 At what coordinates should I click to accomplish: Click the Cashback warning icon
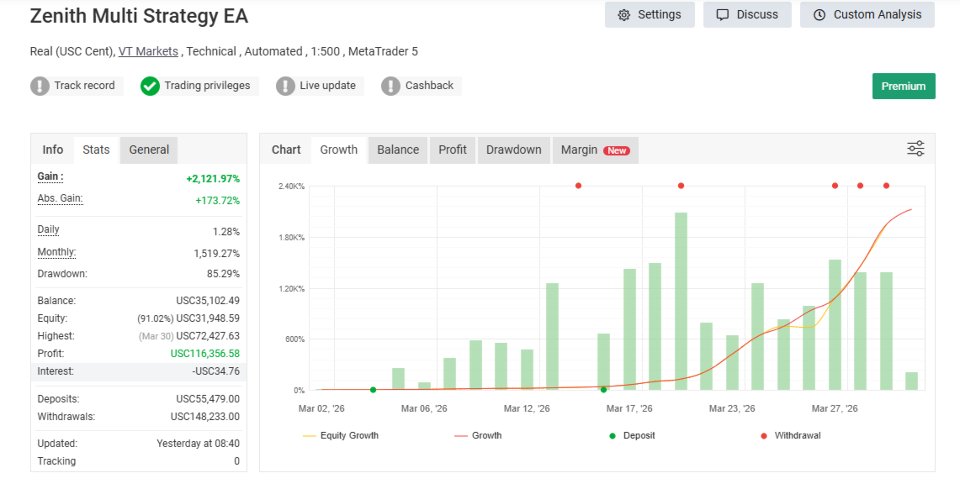pyautogui.click(x=391, y=86)
